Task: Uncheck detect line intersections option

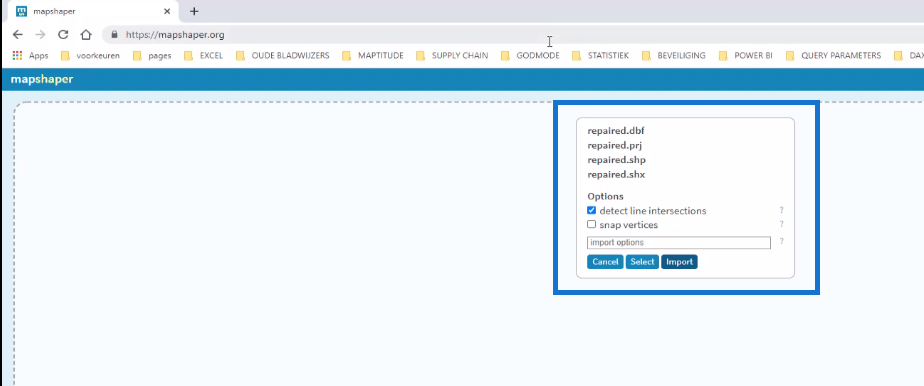Action: coord(592,210)
